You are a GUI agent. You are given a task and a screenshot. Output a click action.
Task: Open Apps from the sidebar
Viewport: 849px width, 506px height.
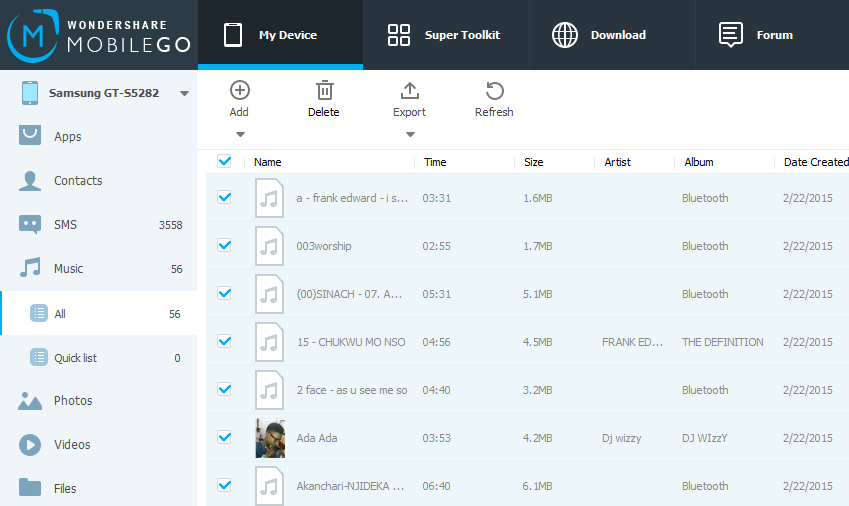pyautogui.click(x=67, y=137)
